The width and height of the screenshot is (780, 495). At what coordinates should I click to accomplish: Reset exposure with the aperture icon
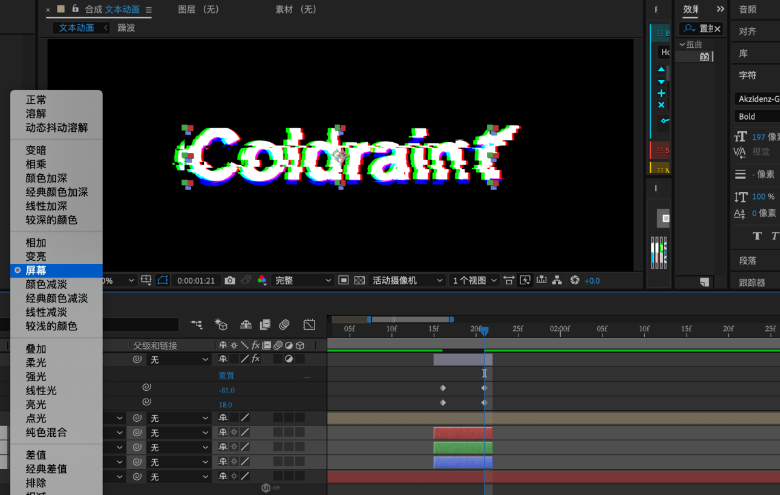coord(575,281)
